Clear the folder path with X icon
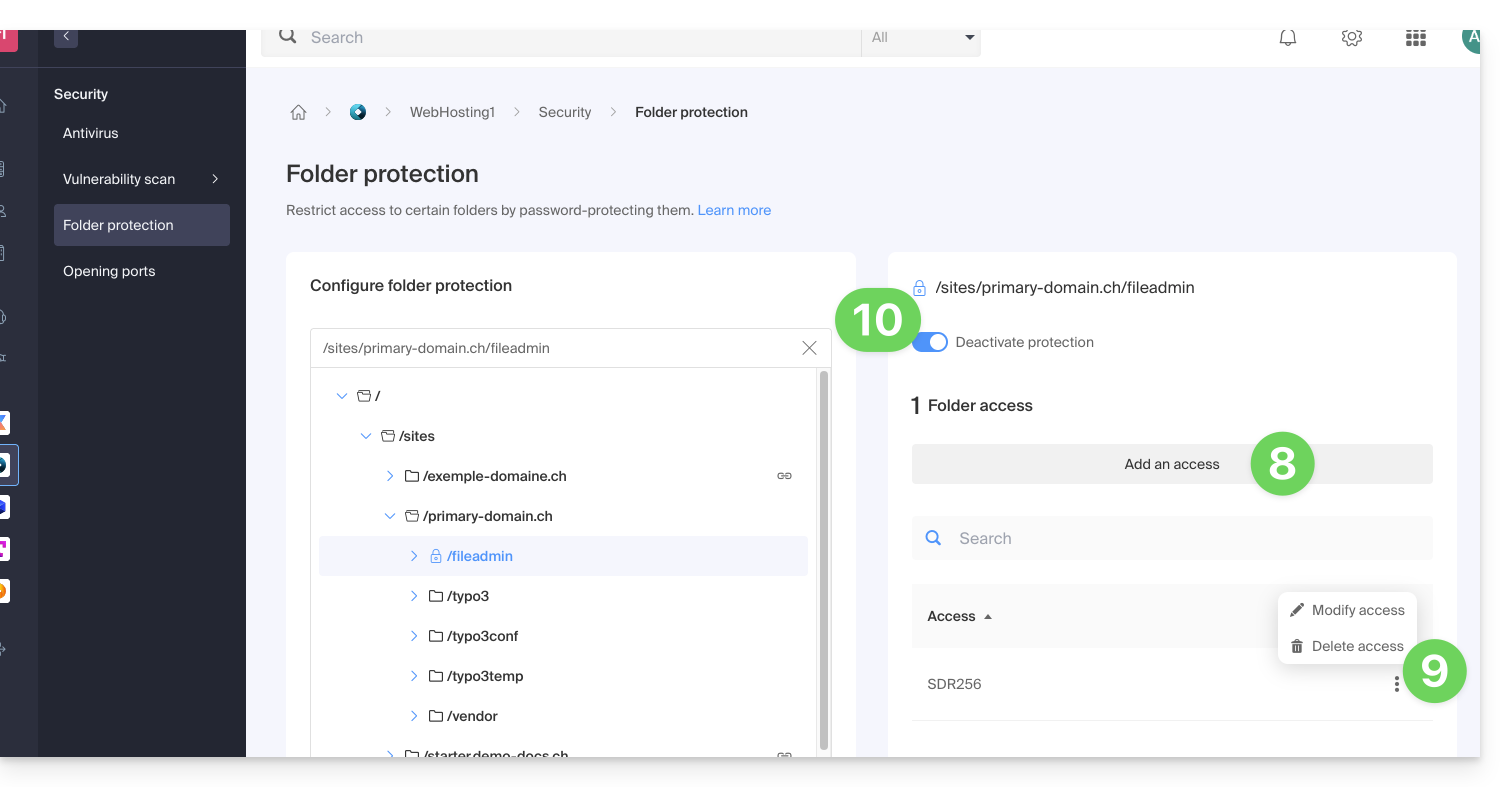 click(x=809, y=348)
